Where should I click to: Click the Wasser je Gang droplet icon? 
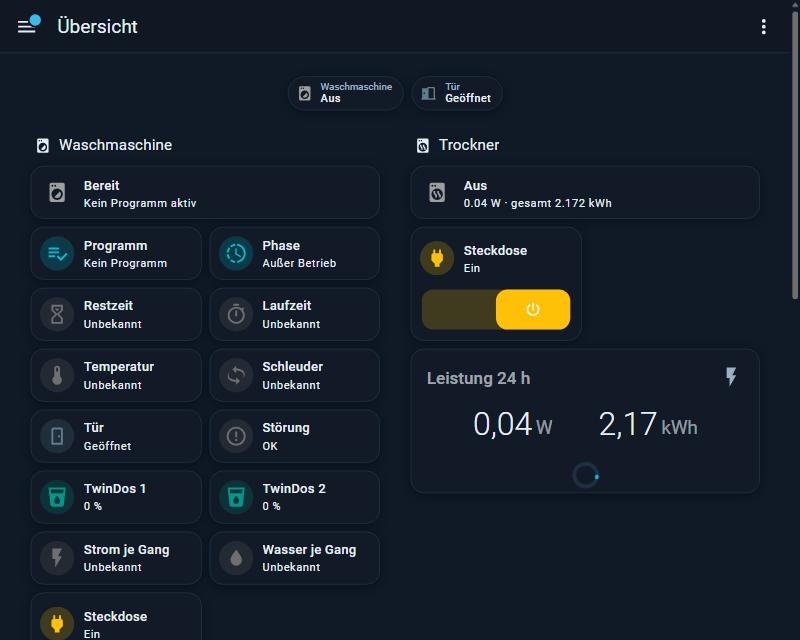[x=236, y=558]
